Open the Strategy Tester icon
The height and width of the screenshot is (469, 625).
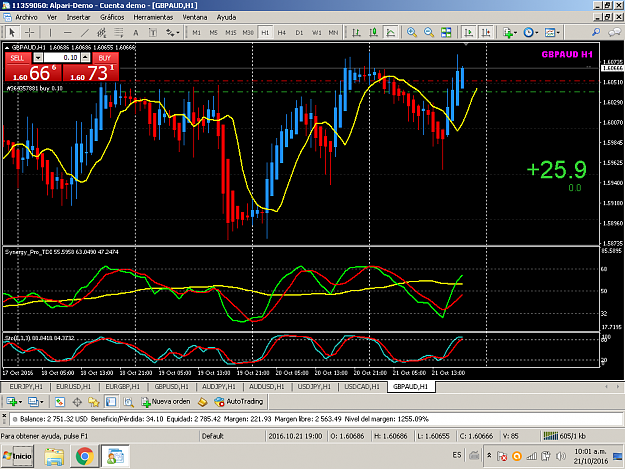click(x=128, y=402)
